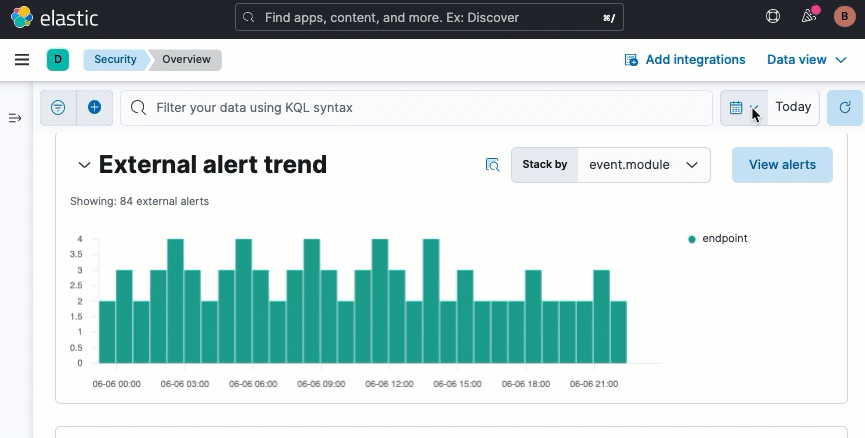Image resolution: width=865 pixels, height=438 pixels.
Task: Select the Overview breadcrumb
Action: (x=187, y=60)
